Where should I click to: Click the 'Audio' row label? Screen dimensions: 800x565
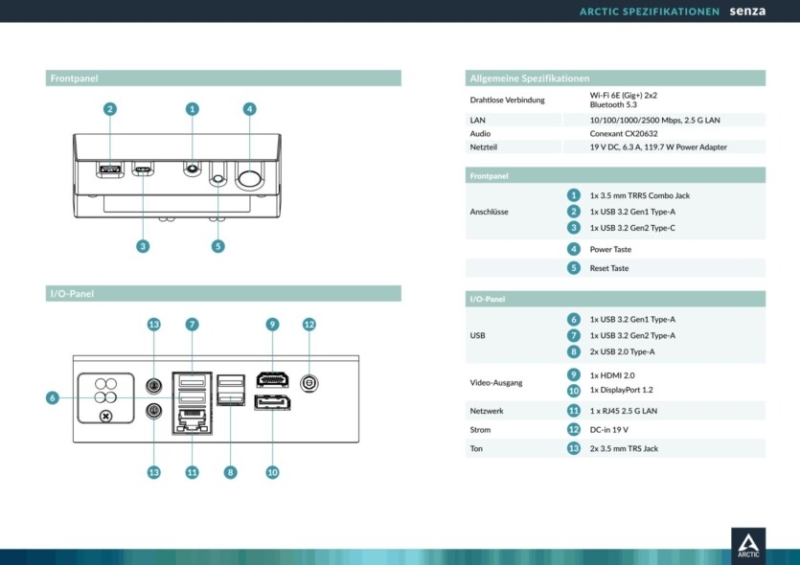(x=480, y=133)
